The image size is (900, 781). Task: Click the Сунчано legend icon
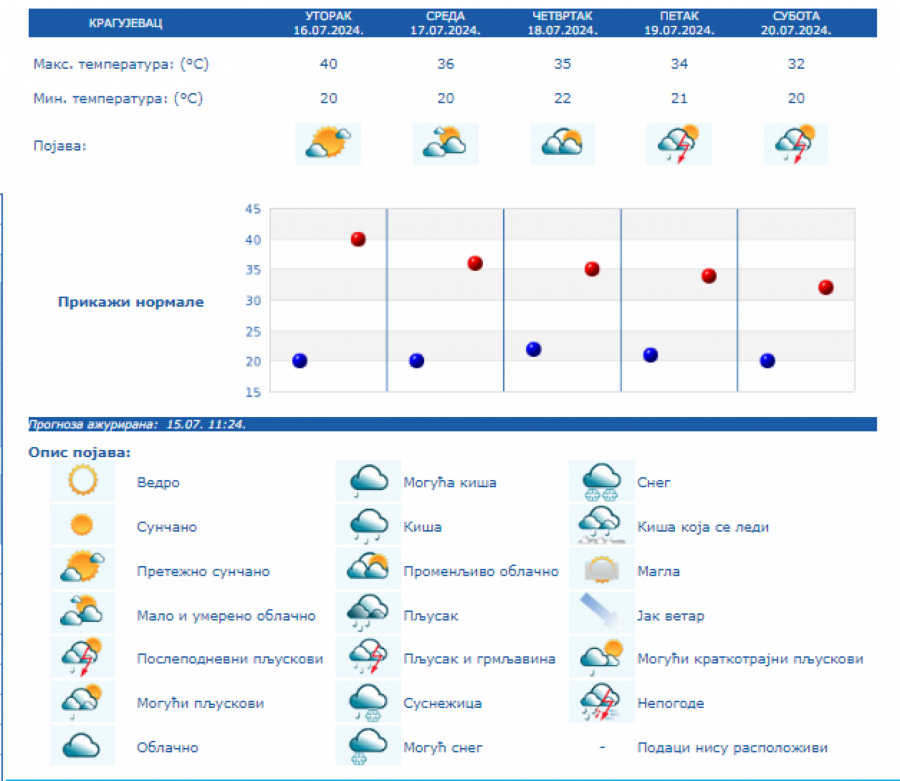pyautogui.click(x=83, y=525)
